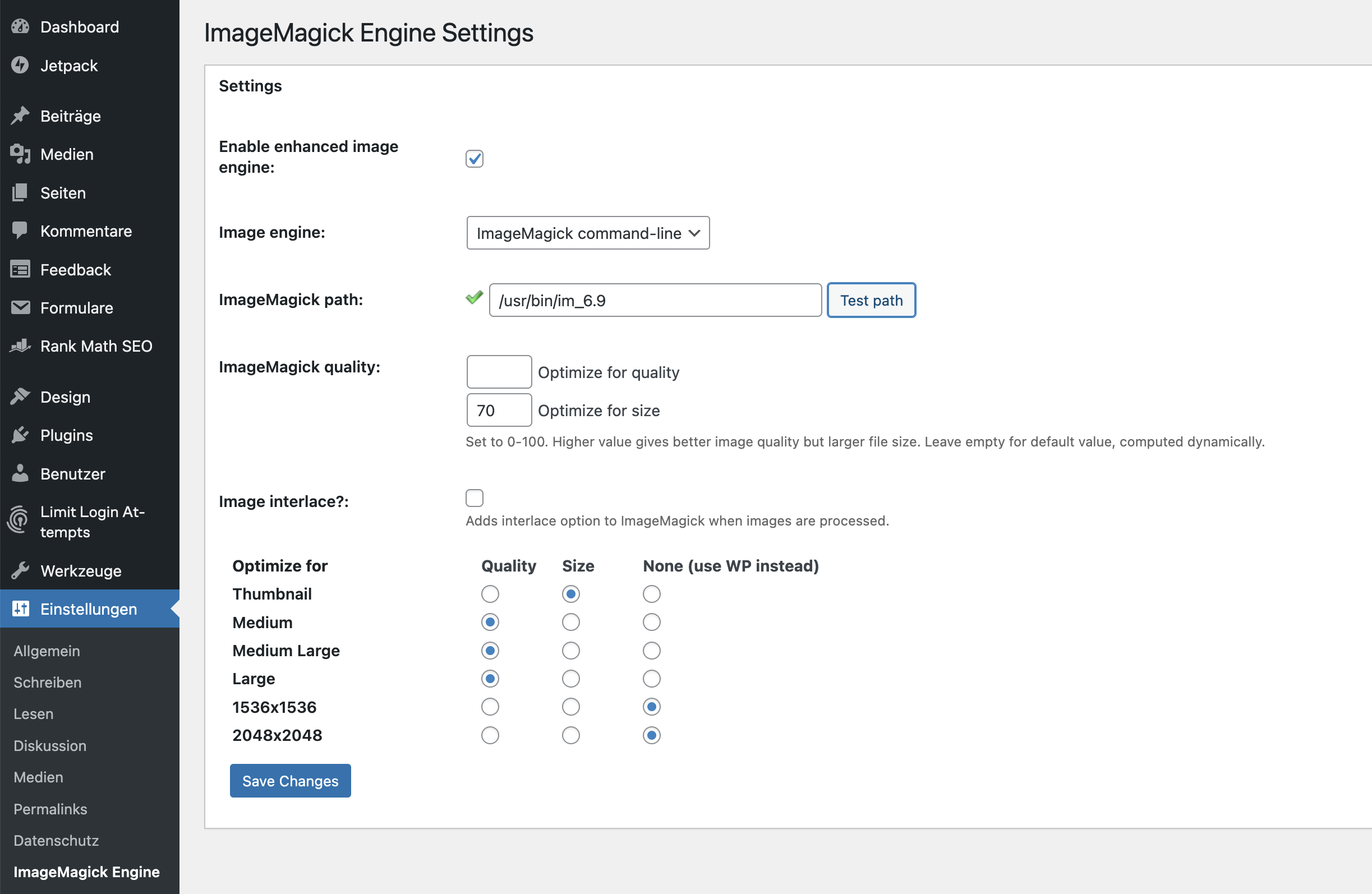Viewport: 1372px width, 894px height.
Task: Open the Plugins menu item
Action: point(89,435)
